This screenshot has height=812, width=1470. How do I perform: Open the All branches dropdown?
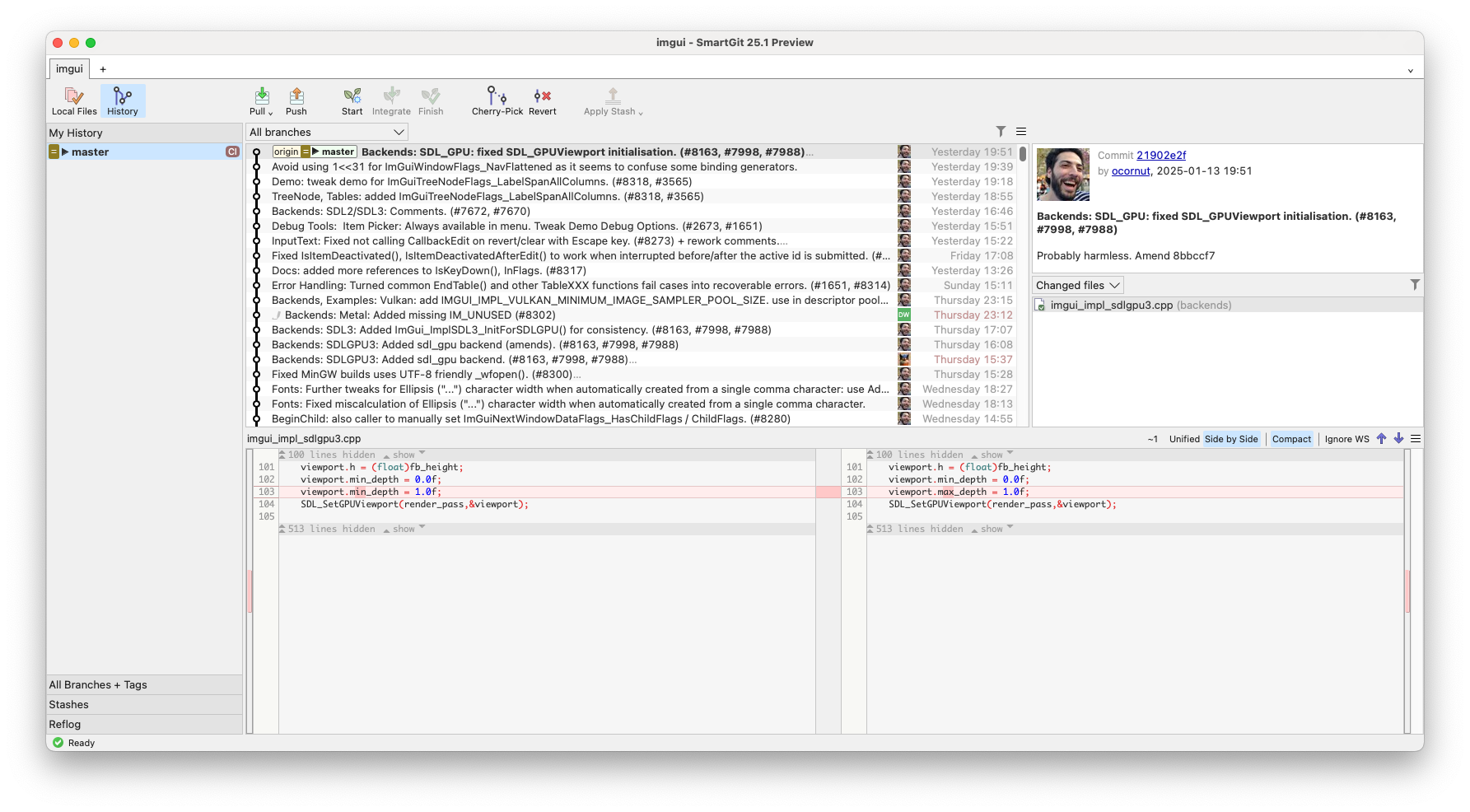(x=325, y=131)
